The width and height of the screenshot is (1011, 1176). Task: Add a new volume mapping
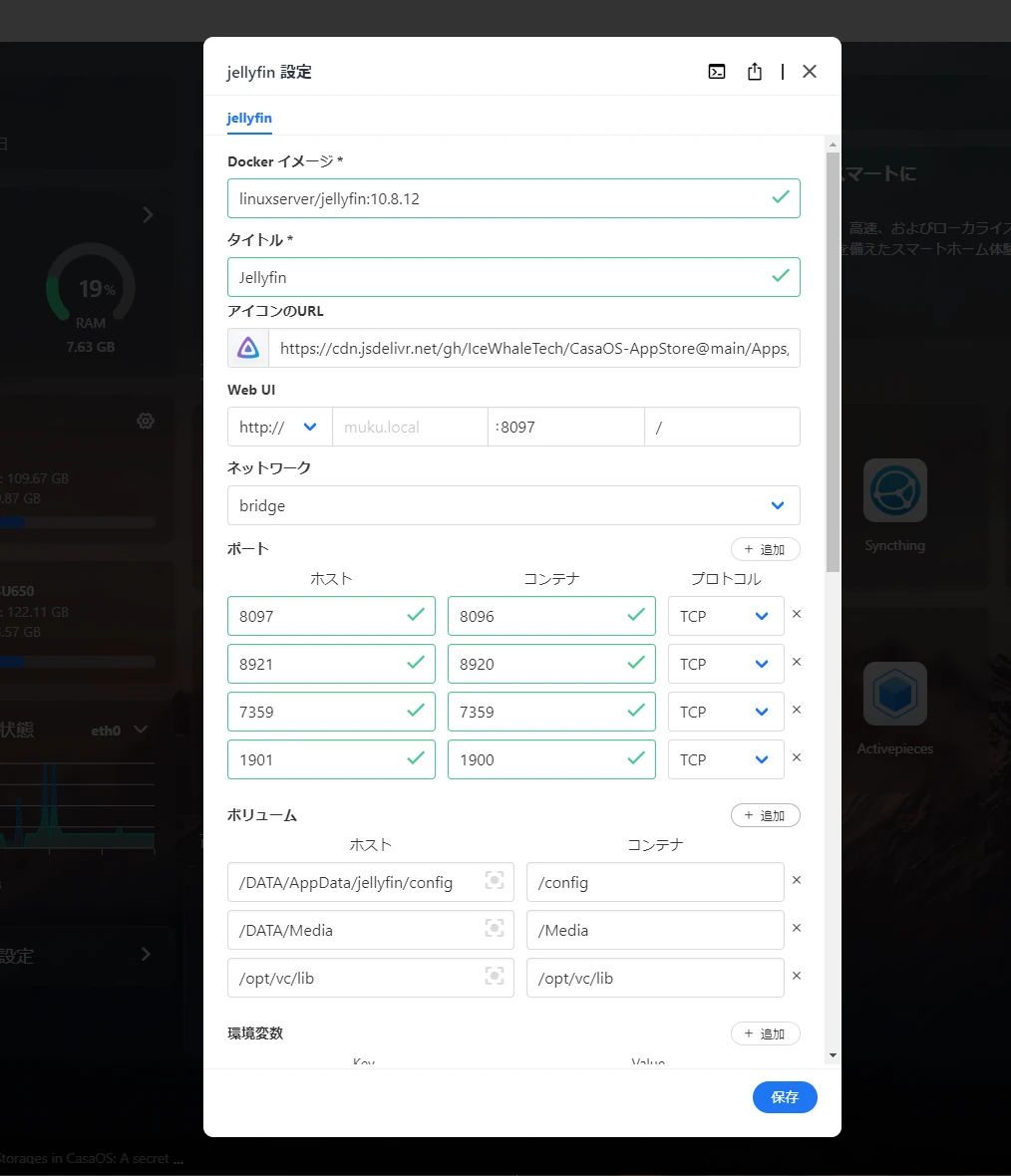(x=765, y=816)
